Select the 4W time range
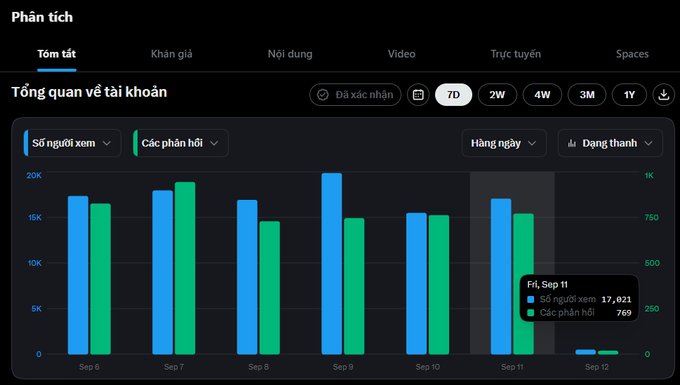The width and height of the screenshot is (680, 385). pos(542,95)
